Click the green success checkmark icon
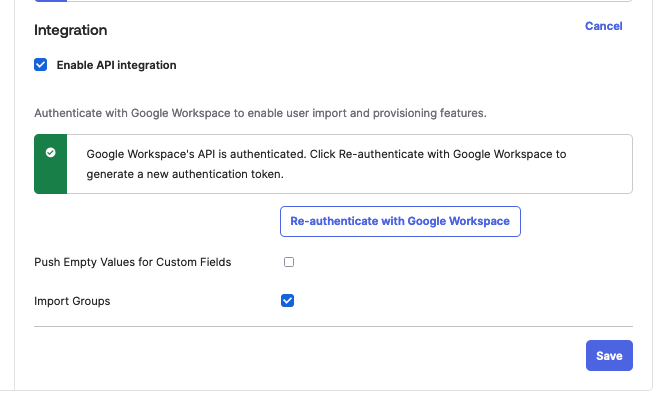Viewport: 662px width, 399px height. tap(51, 152)
